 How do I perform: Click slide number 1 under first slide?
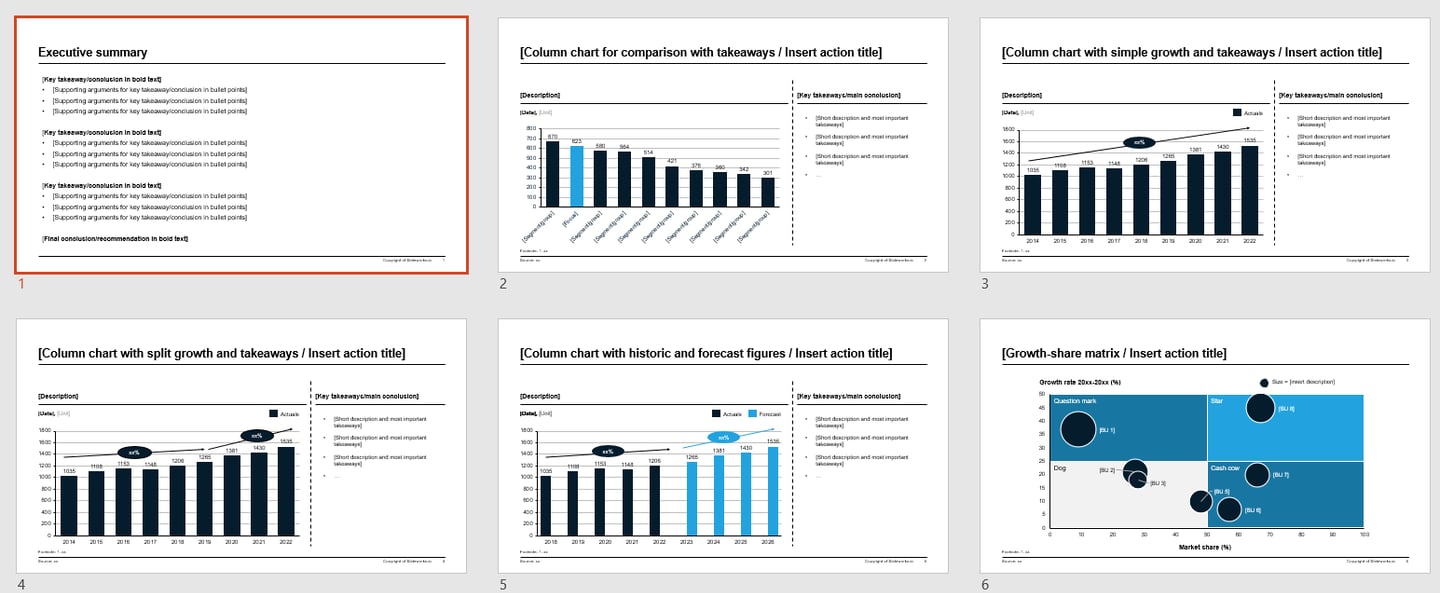point(21,284)
